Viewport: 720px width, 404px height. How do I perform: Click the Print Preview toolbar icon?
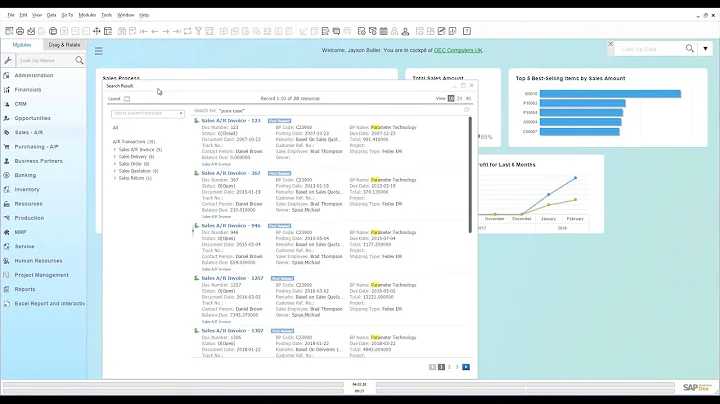(9, 31)
